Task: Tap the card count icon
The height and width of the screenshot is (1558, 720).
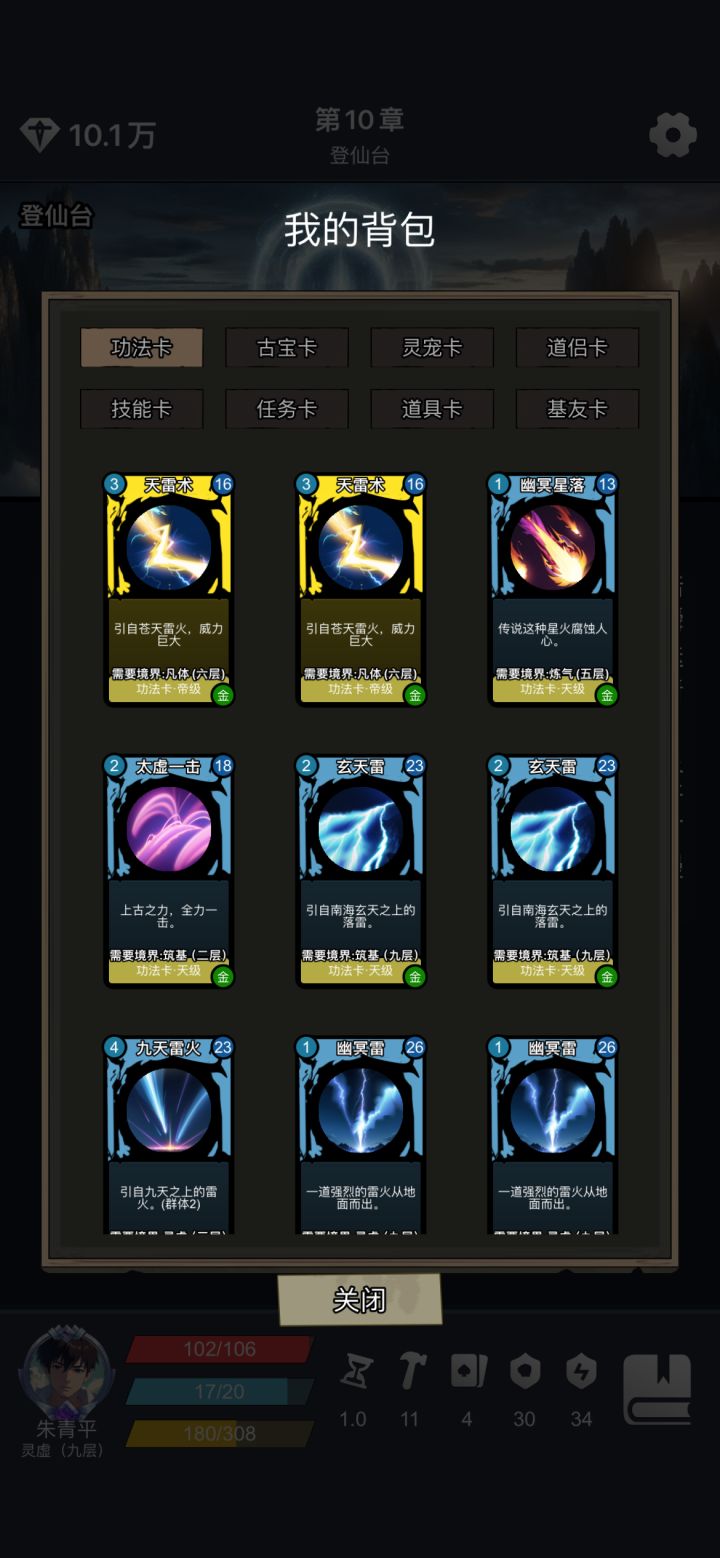Action: 467,1372
